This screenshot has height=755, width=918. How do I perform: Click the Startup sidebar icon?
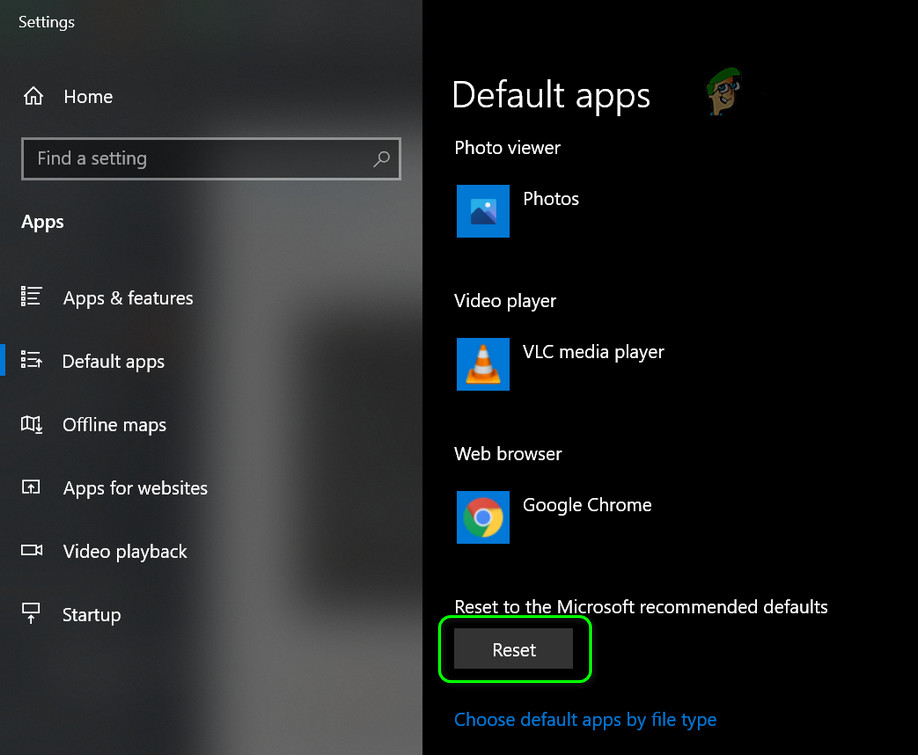point(31,613)
